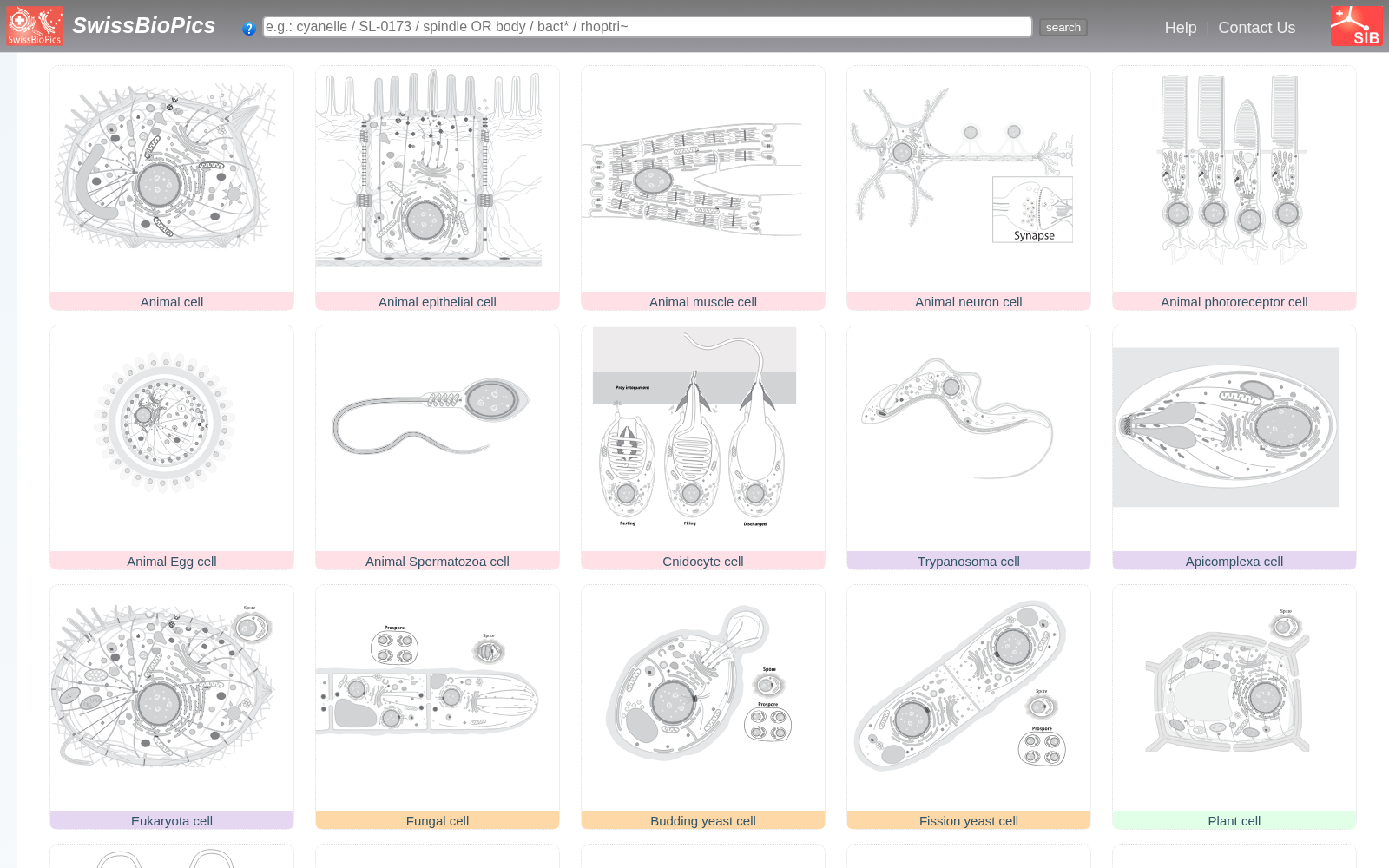Open the Help link

coord(1181,28)
